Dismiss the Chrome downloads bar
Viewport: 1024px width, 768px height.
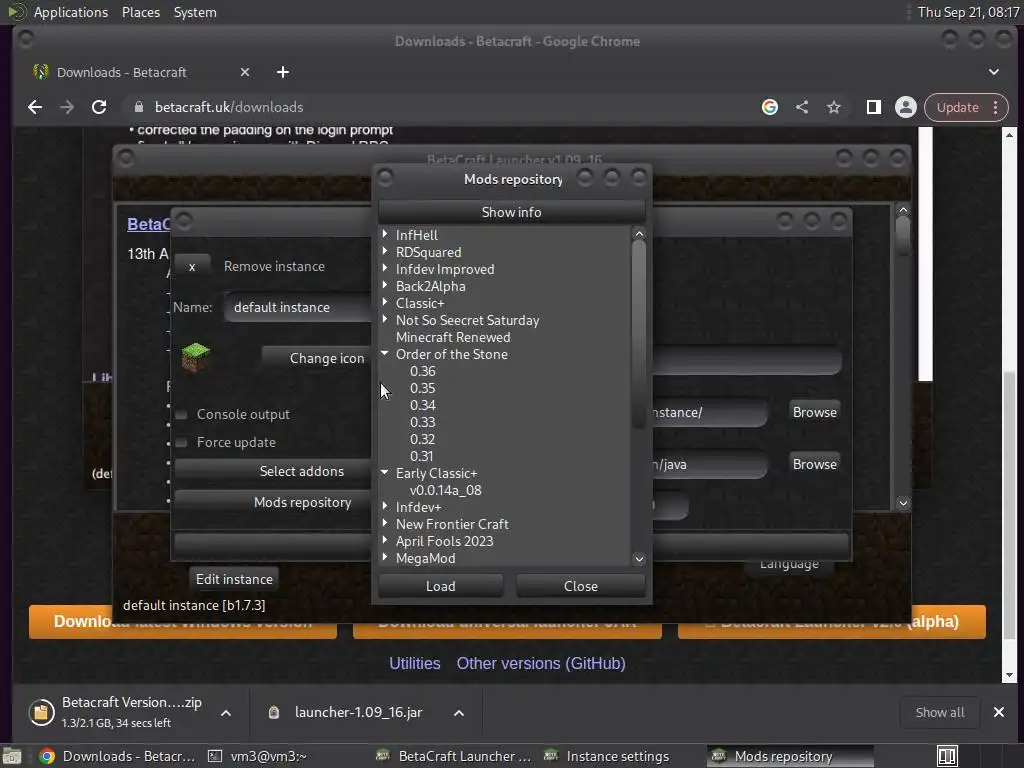[x=999, y=712]
